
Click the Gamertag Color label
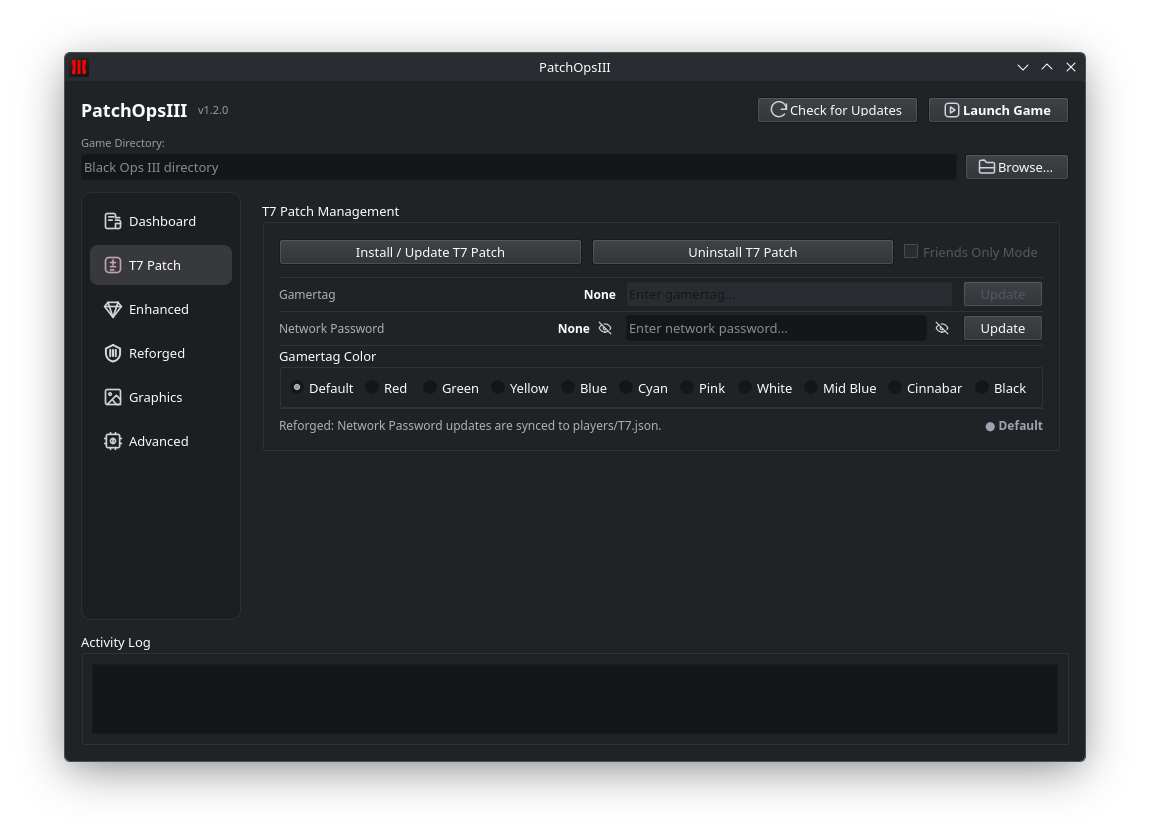(327, 356)
